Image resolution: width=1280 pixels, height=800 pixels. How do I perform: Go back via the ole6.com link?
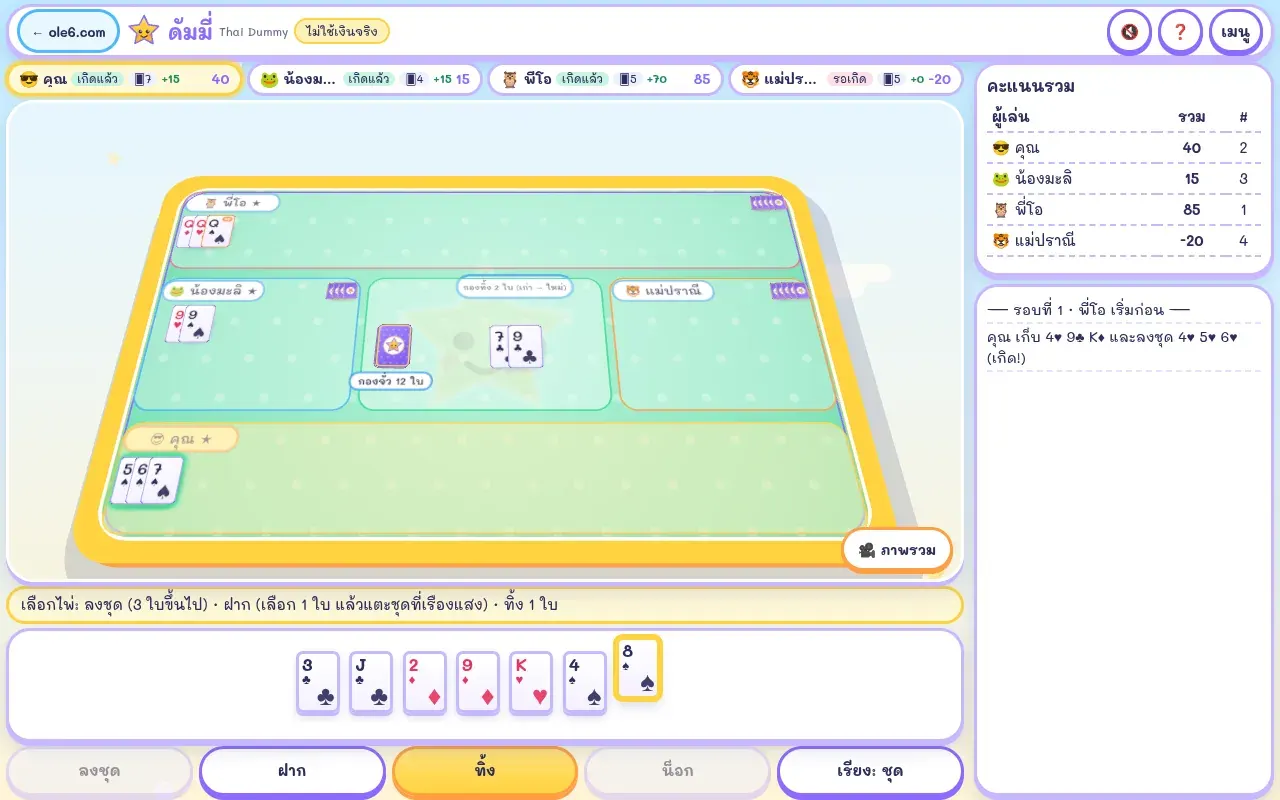point(68,32)
